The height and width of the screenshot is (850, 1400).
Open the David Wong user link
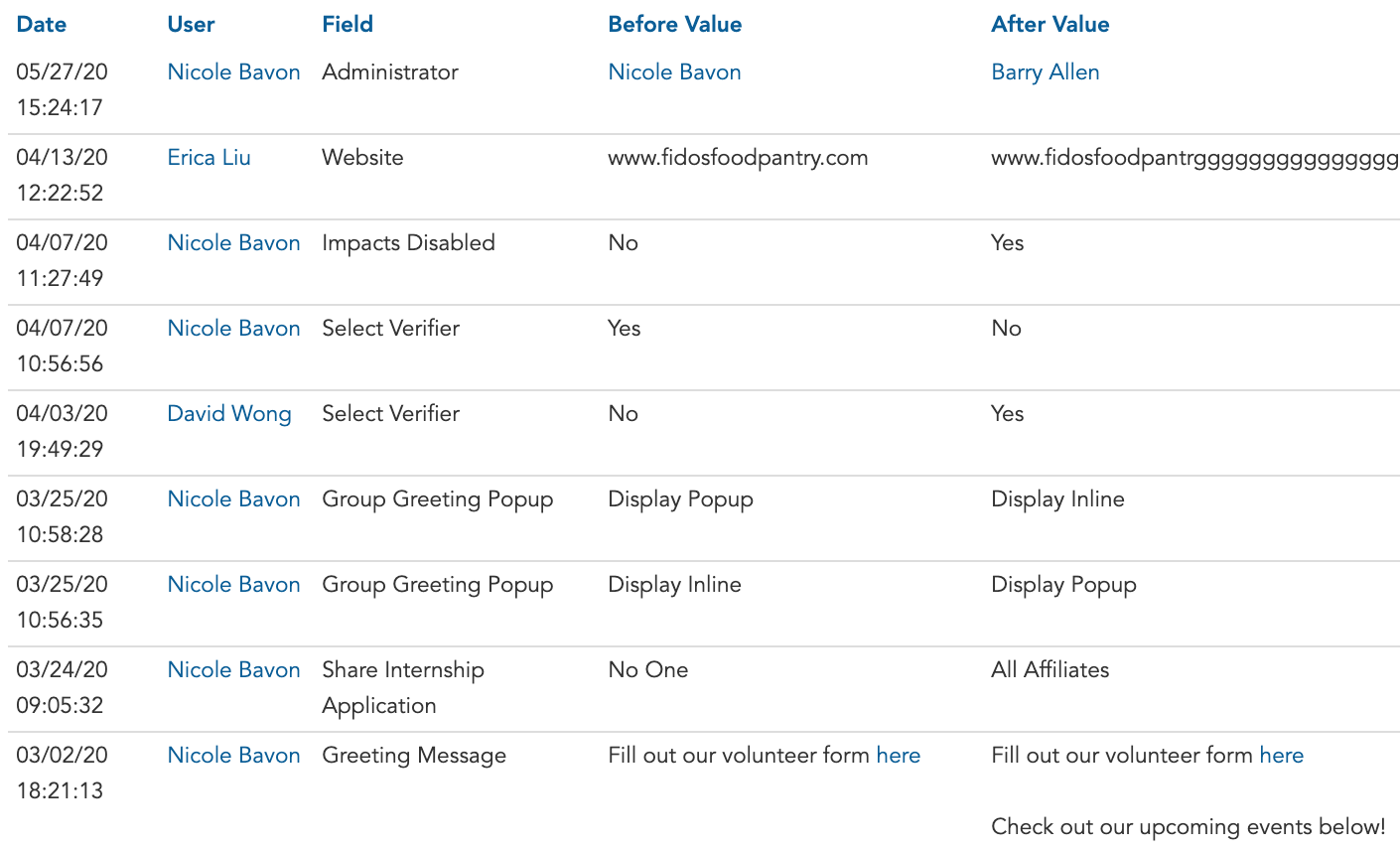(229, 413)
